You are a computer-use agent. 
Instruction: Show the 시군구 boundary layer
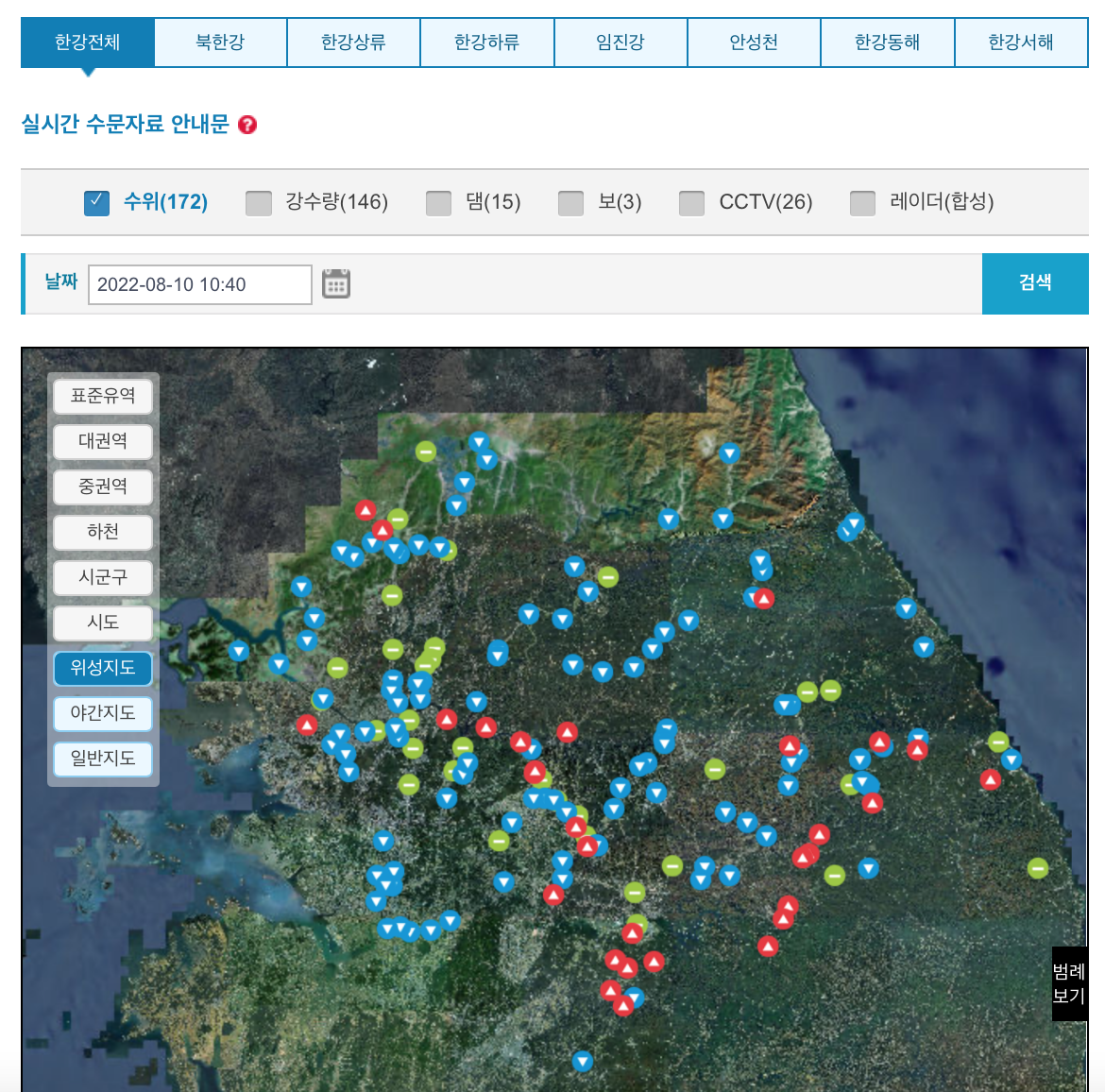point(103,577)
